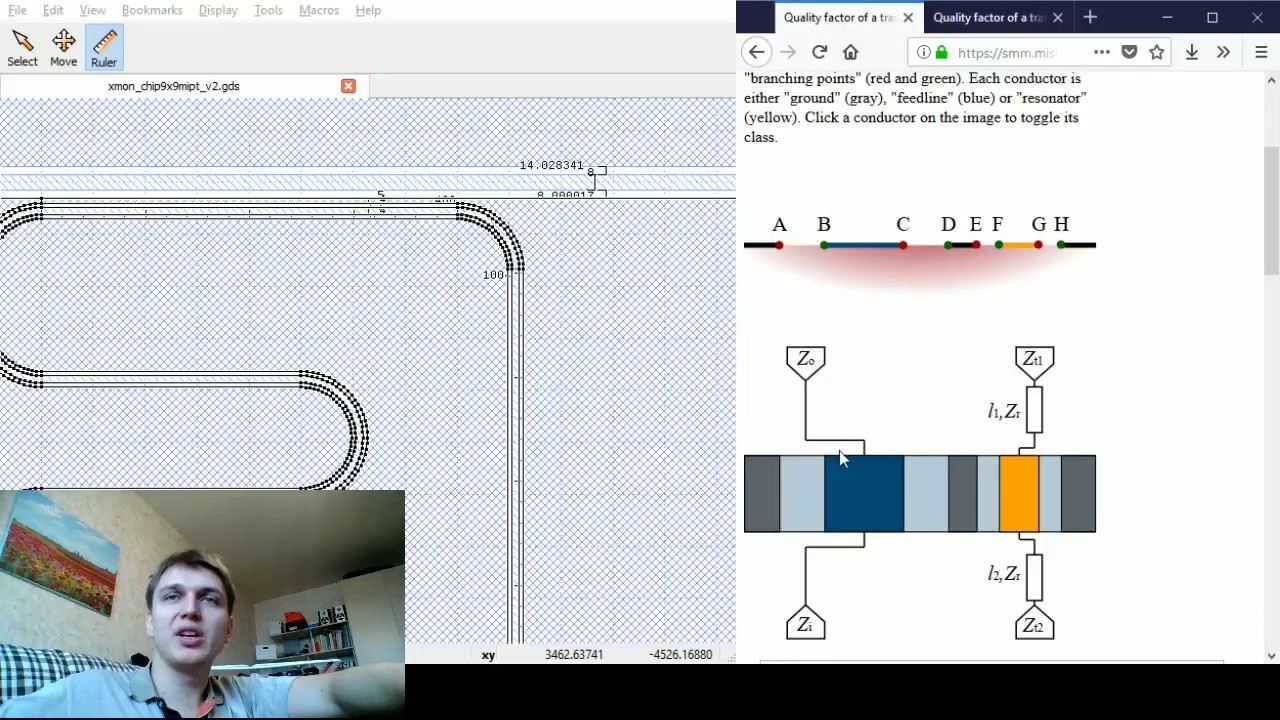Open page actions three-dot menu
The width and height of the screenshot is (1280, 720).
click(x=1102, y=52)
